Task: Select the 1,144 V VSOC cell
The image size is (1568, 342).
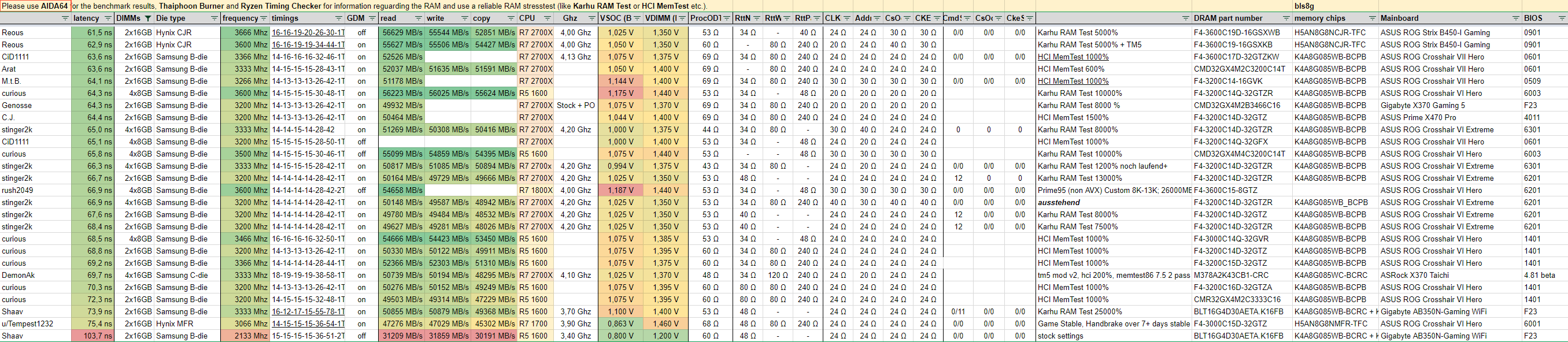Action: point(621,81)
